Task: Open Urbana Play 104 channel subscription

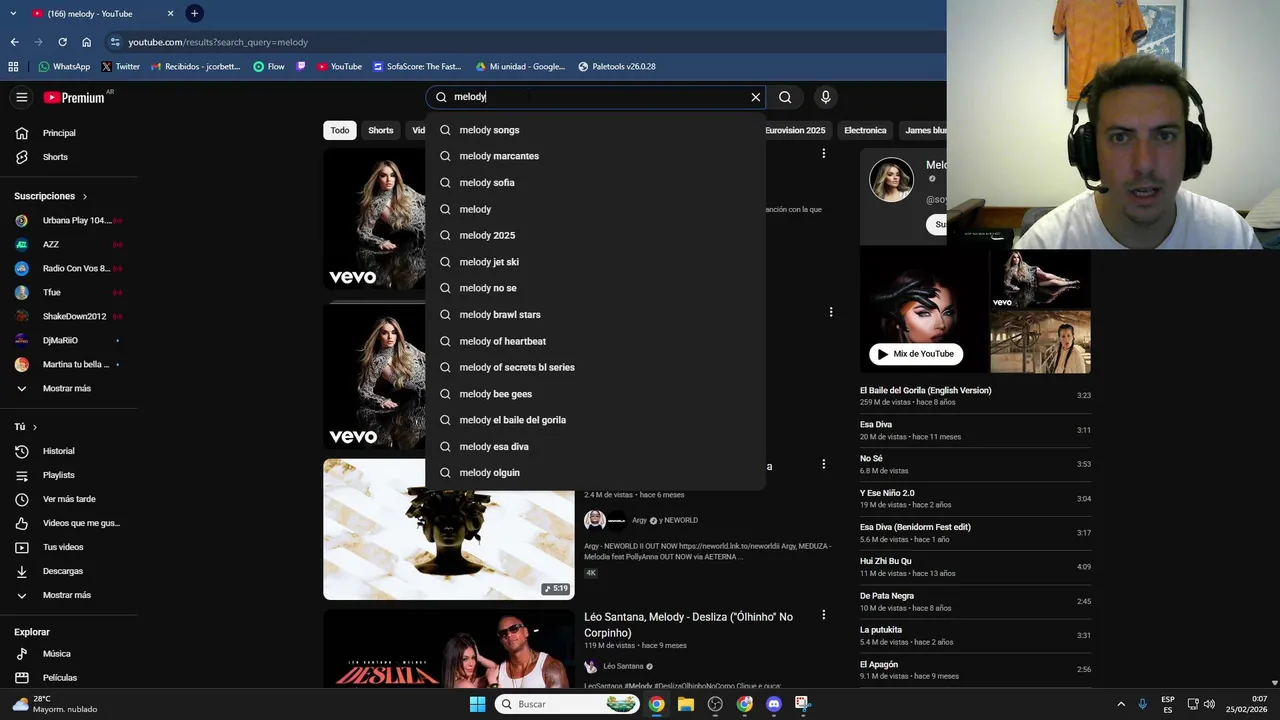Action: pos(67,220)
